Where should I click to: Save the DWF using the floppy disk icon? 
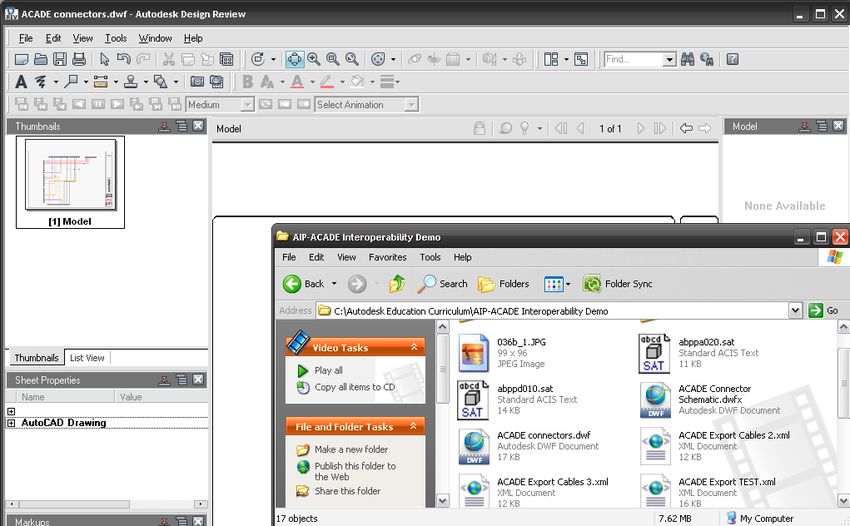(x=60, y=59)
